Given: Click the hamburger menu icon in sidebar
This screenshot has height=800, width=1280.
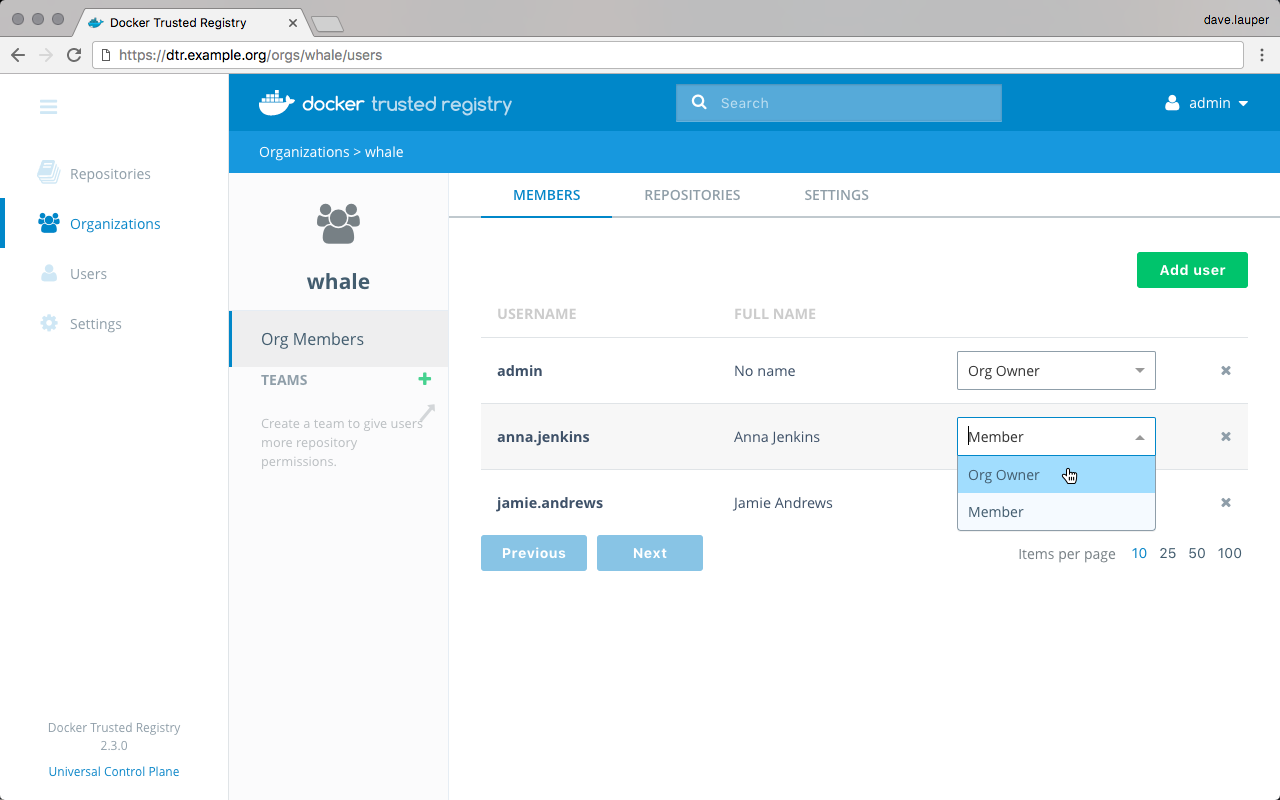Looking at the screenshot, I should (48, 107).
